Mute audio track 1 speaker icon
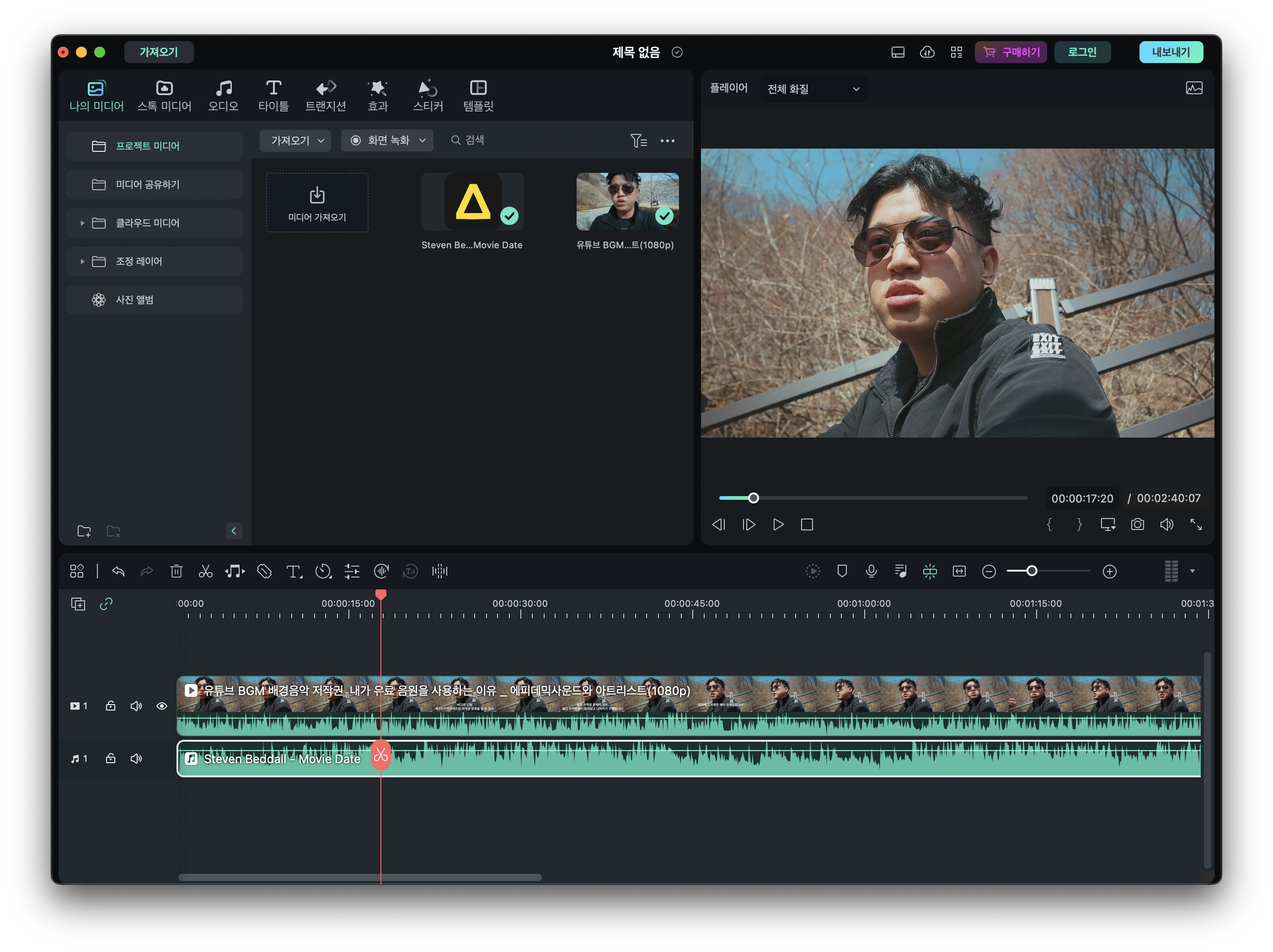 (136, 759)
